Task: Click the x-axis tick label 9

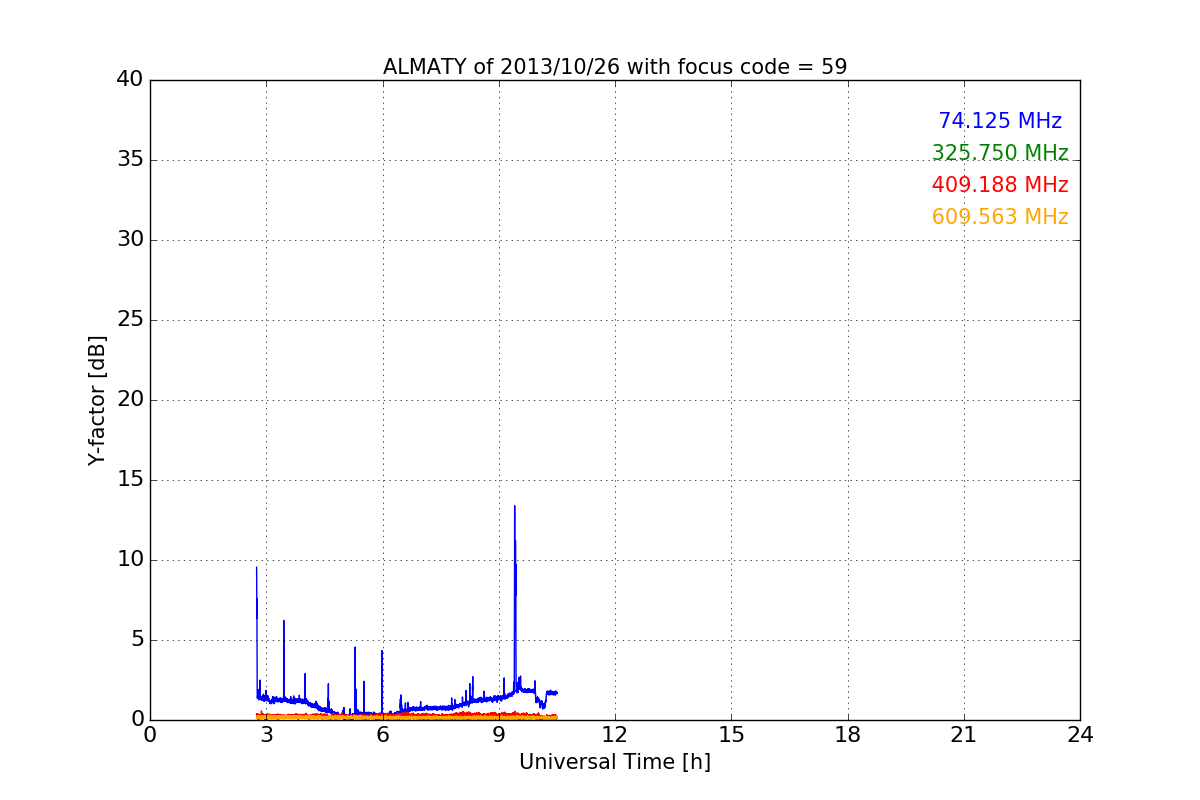Action: point(499,735)
